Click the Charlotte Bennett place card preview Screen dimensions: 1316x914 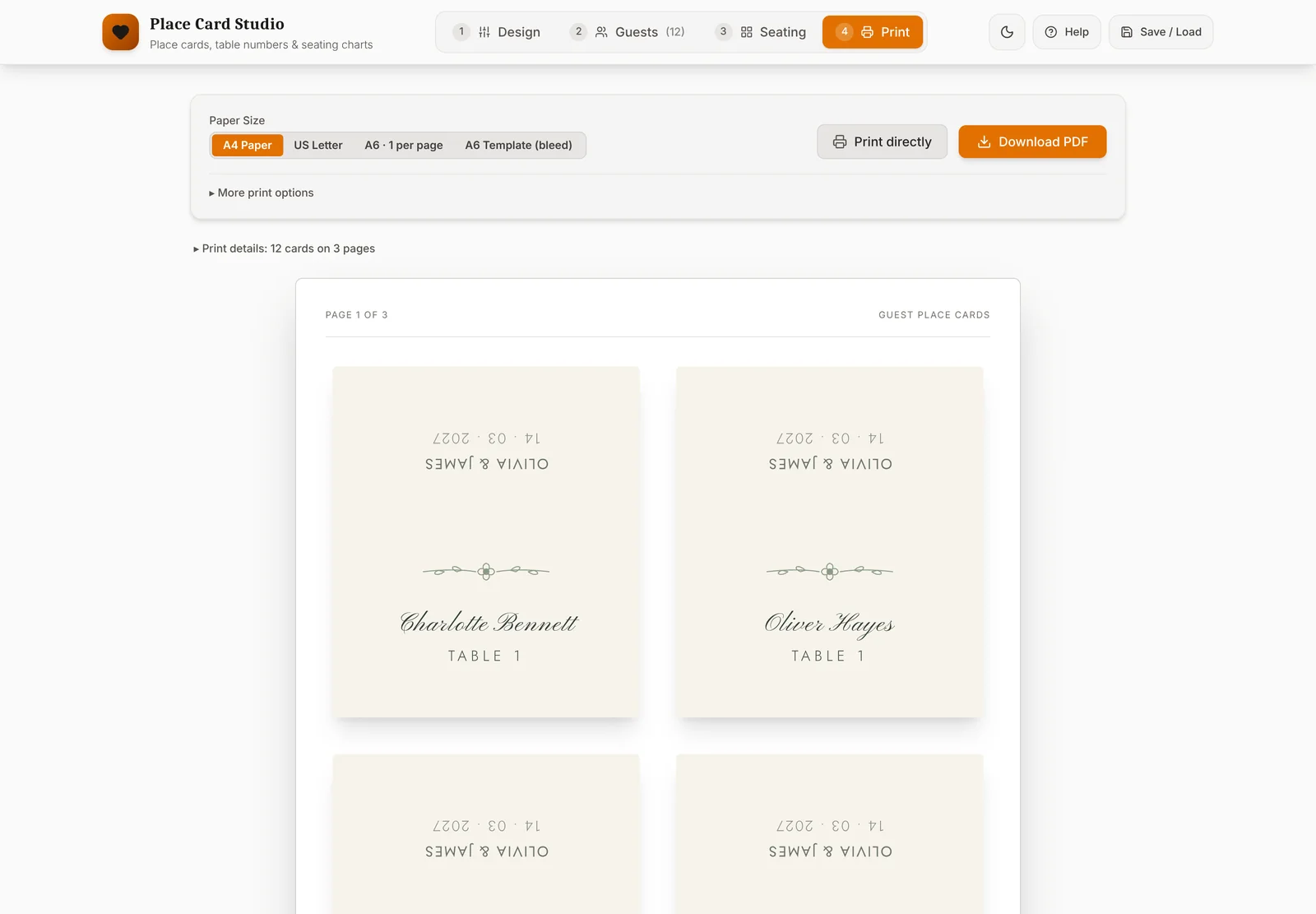click(486, 542)
